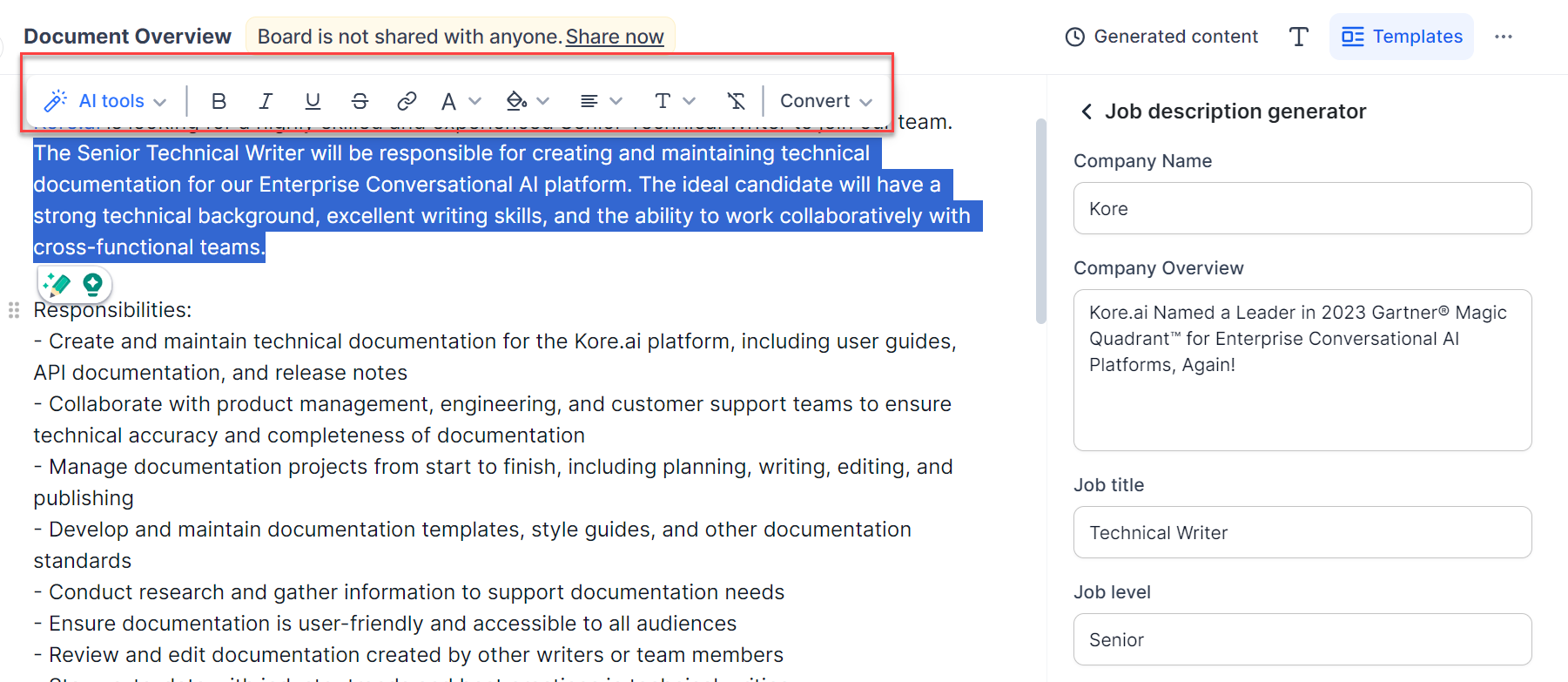
Task: Go back from Job description generator
Action: tap(1087, 111)
